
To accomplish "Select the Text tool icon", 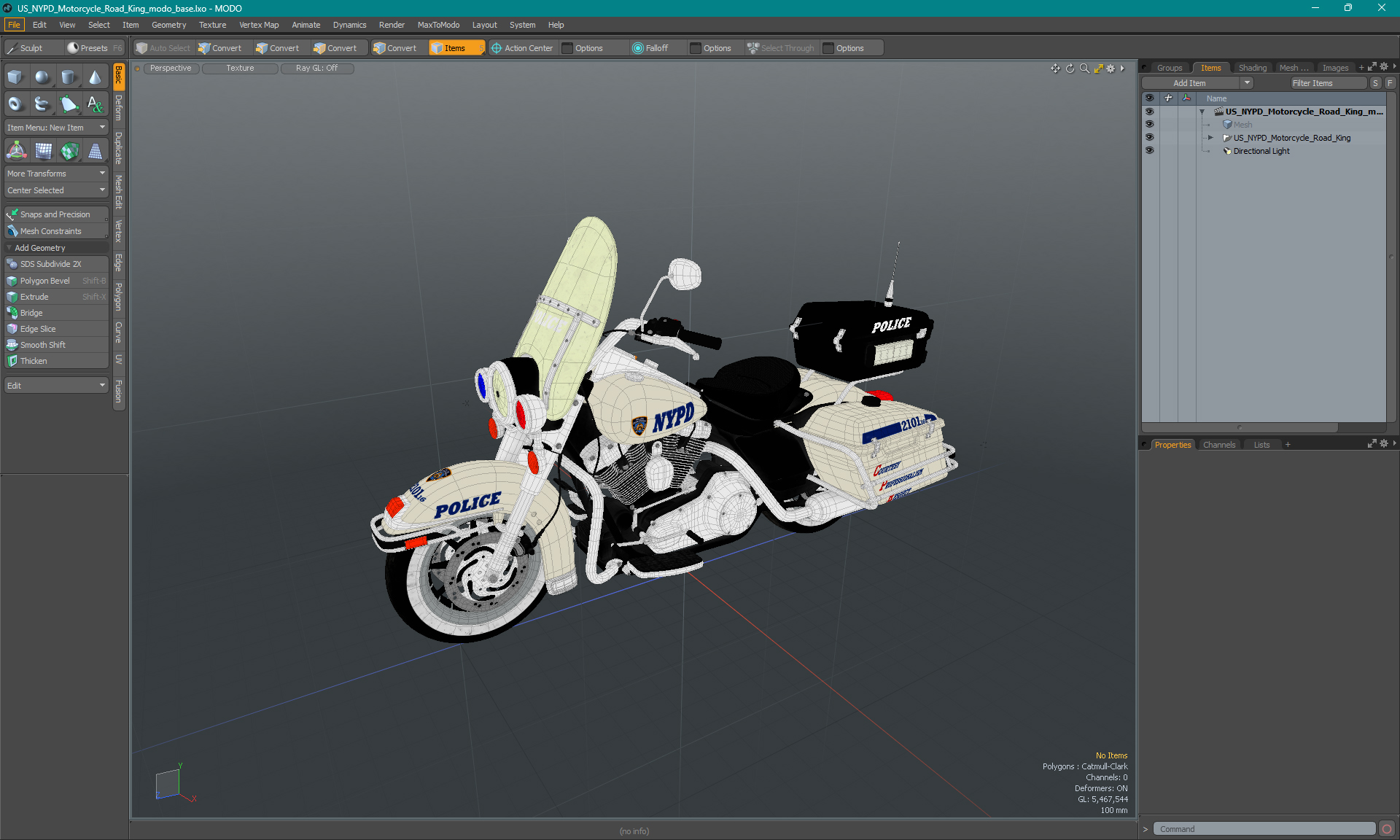I will tap(96, 104).
